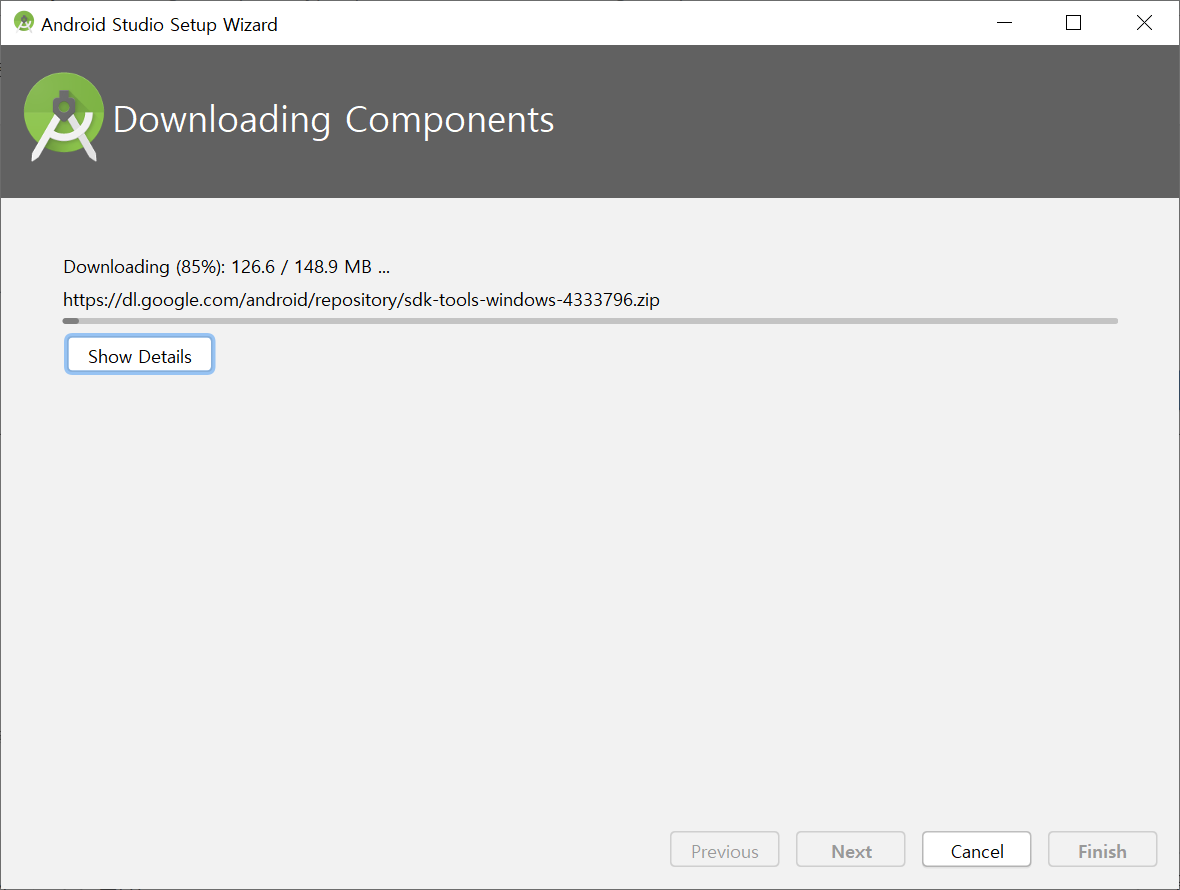This screenshot has height=890, width=1180.
Task: Click the Android Studio logo in header
Action: pos(64,117)
